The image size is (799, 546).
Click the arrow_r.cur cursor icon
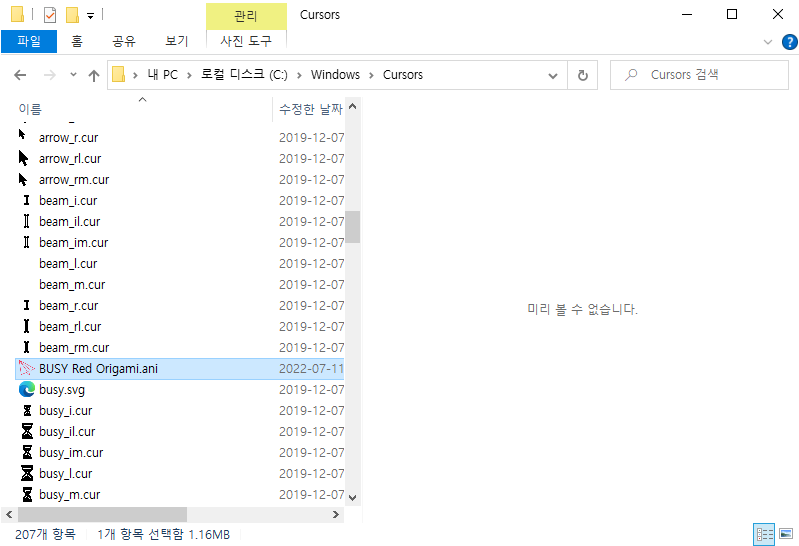tap(22, 135)
